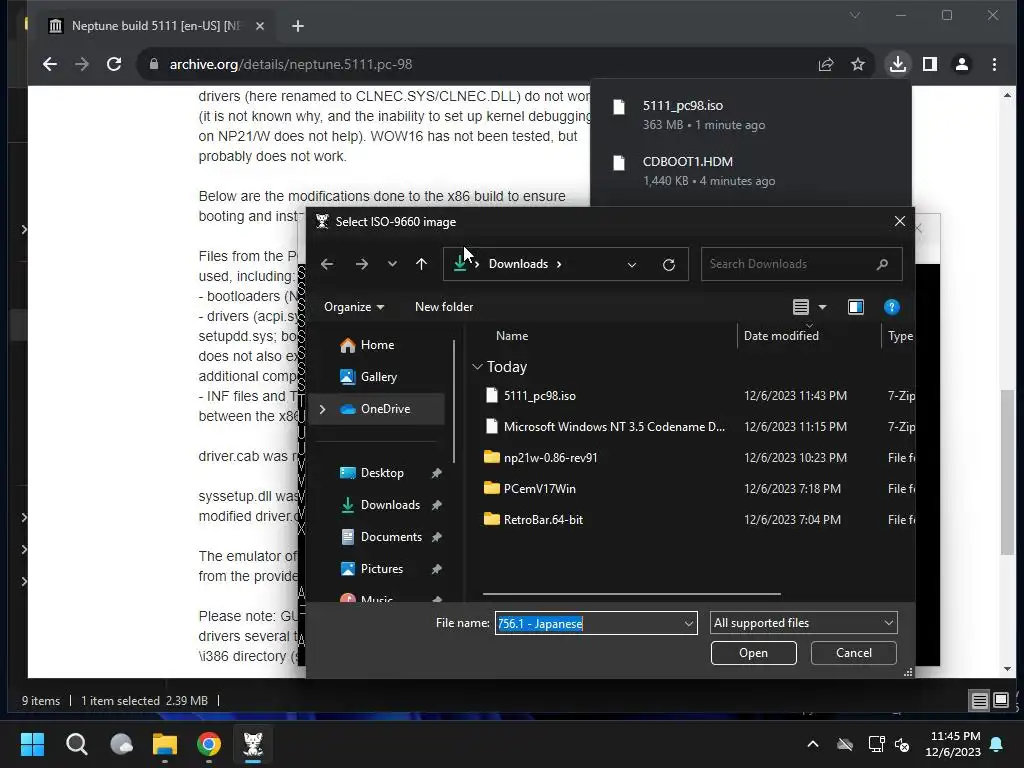Expand the File name dropdown arrow
The image size is (1024, 768).
688,624
